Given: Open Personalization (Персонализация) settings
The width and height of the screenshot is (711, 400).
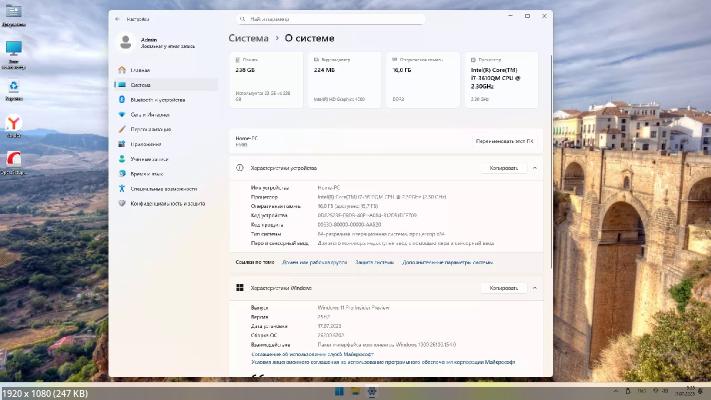Looking at the screenshot, I should [166, 129].
